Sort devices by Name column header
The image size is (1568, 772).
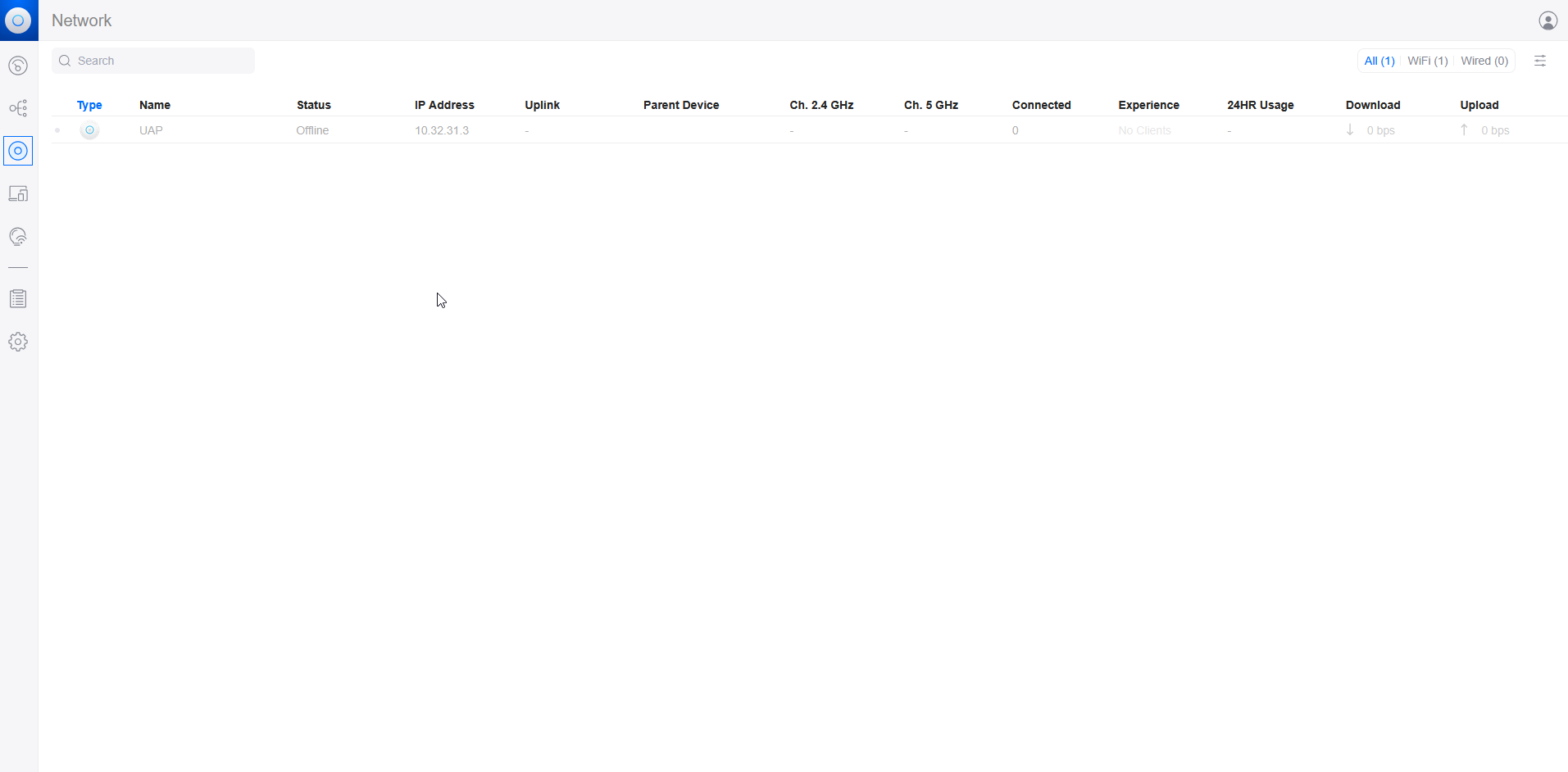point(155,105)
